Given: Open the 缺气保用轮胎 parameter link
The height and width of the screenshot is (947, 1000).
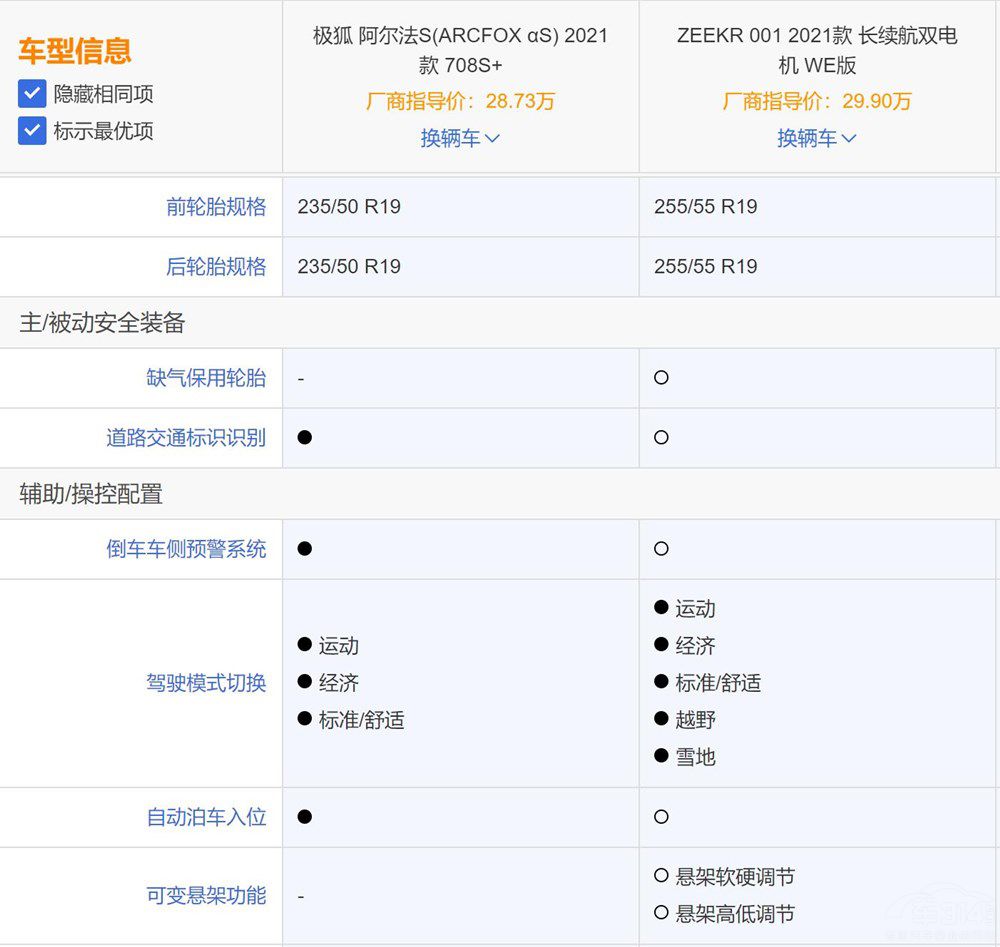Looking at the screenshot, I should pyautogui.click(x=206, y=378).
